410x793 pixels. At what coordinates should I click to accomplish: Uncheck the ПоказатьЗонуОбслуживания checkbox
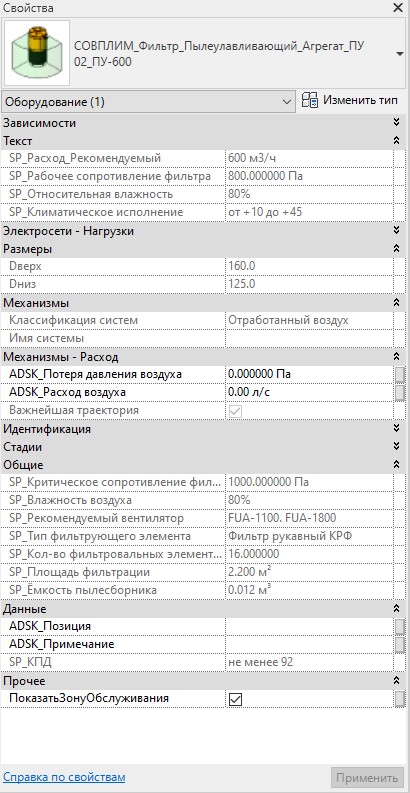coord(236,699)
